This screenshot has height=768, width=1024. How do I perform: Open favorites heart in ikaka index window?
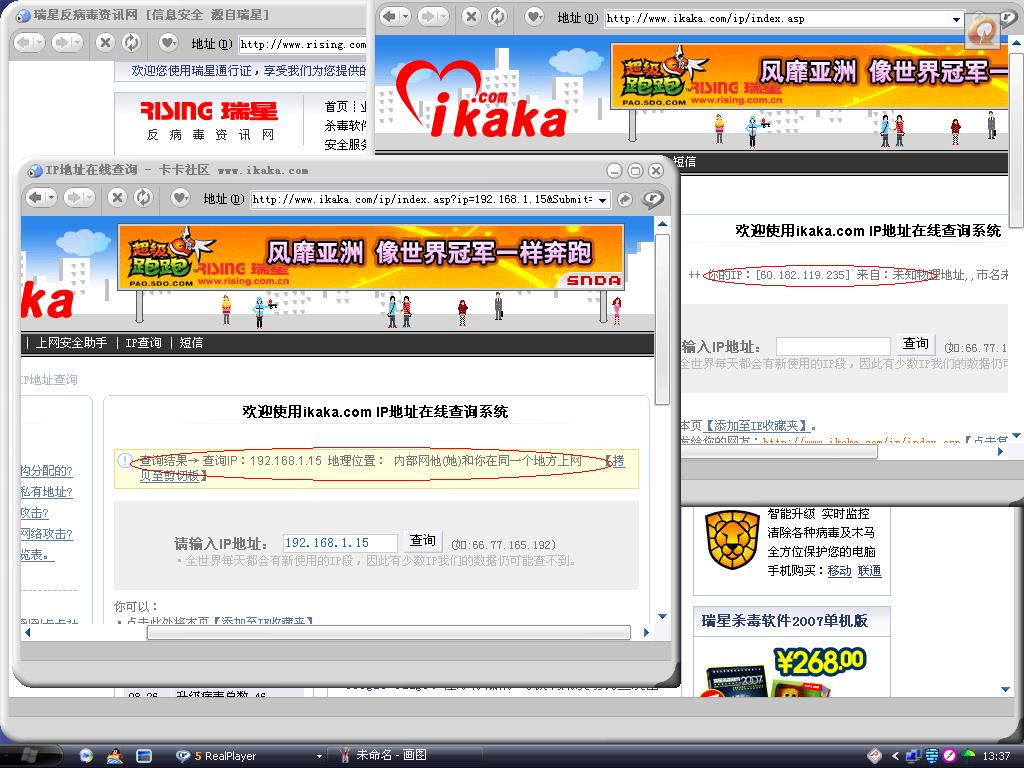[534, 16]
